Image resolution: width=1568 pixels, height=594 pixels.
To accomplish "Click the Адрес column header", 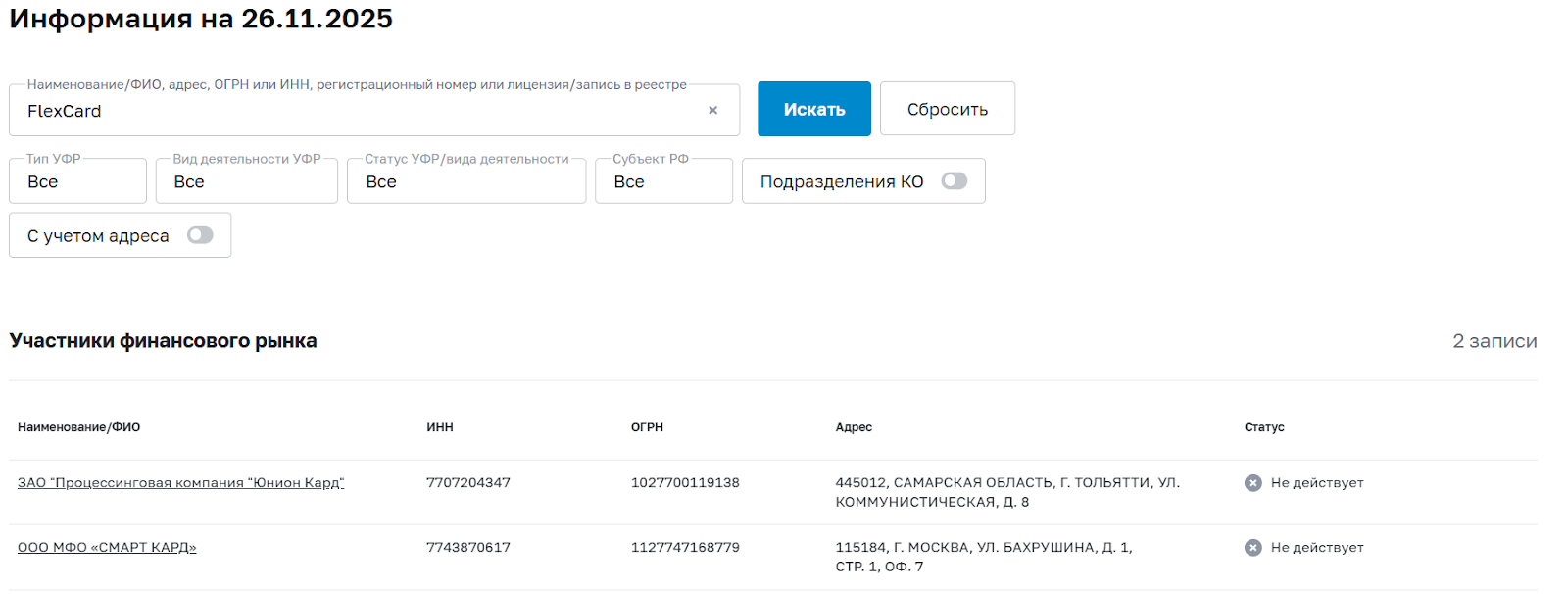I will click(x=854, y=427).
